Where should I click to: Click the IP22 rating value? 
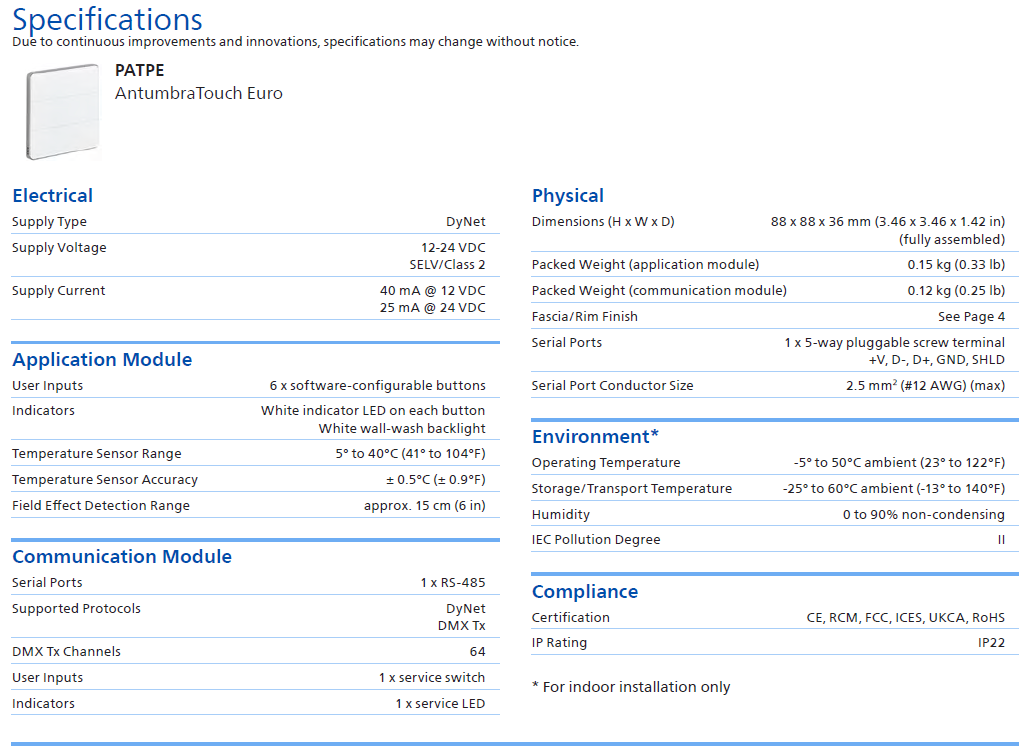pyautogui.click(x=991, y=643)
